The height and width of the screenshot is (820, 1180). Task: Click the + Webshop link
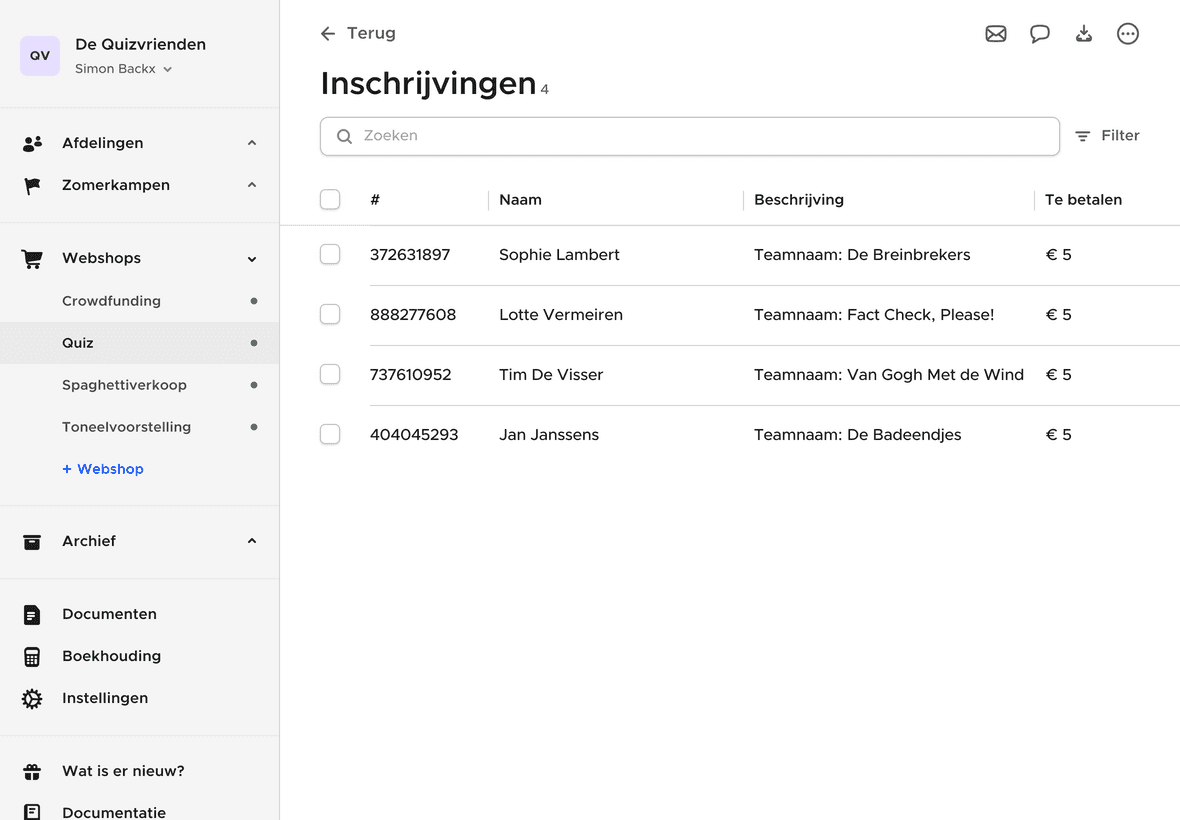click(103, 469)
